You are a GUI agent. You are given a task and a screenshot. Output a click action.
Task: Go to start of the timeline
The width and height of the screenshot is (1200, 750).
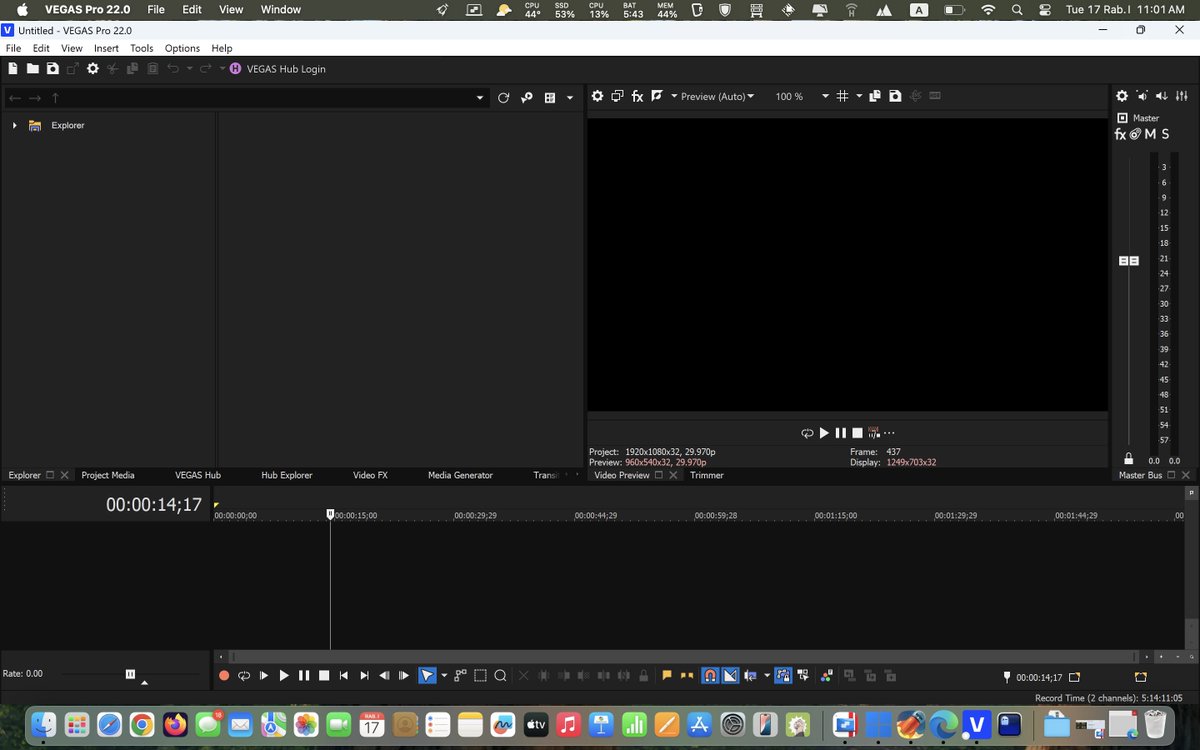point(344,676)
